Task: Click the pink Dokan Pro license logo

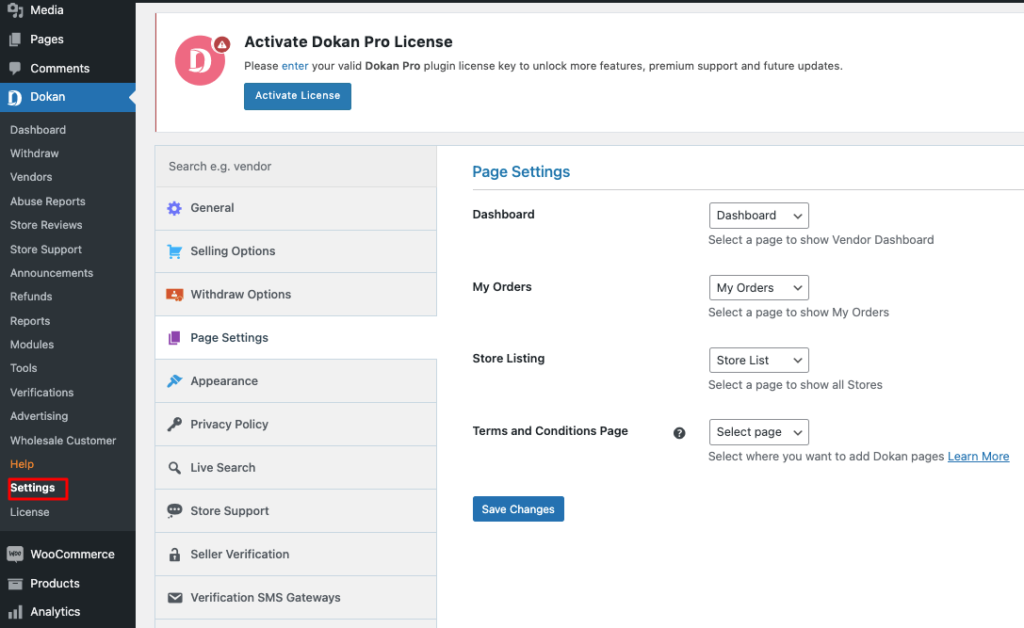Action: tap(200, 61)
